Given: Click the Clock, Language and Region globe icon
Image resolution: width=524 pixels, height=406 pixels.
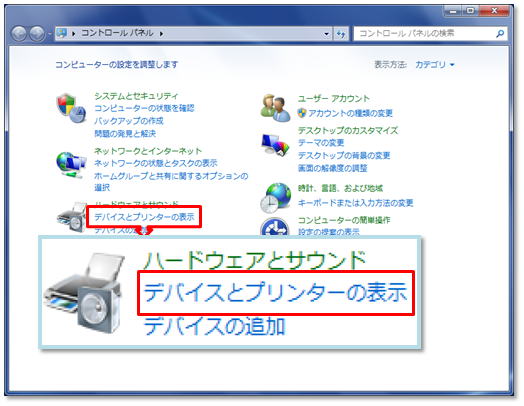Looking at the screenshot, I should coord(275,198).
